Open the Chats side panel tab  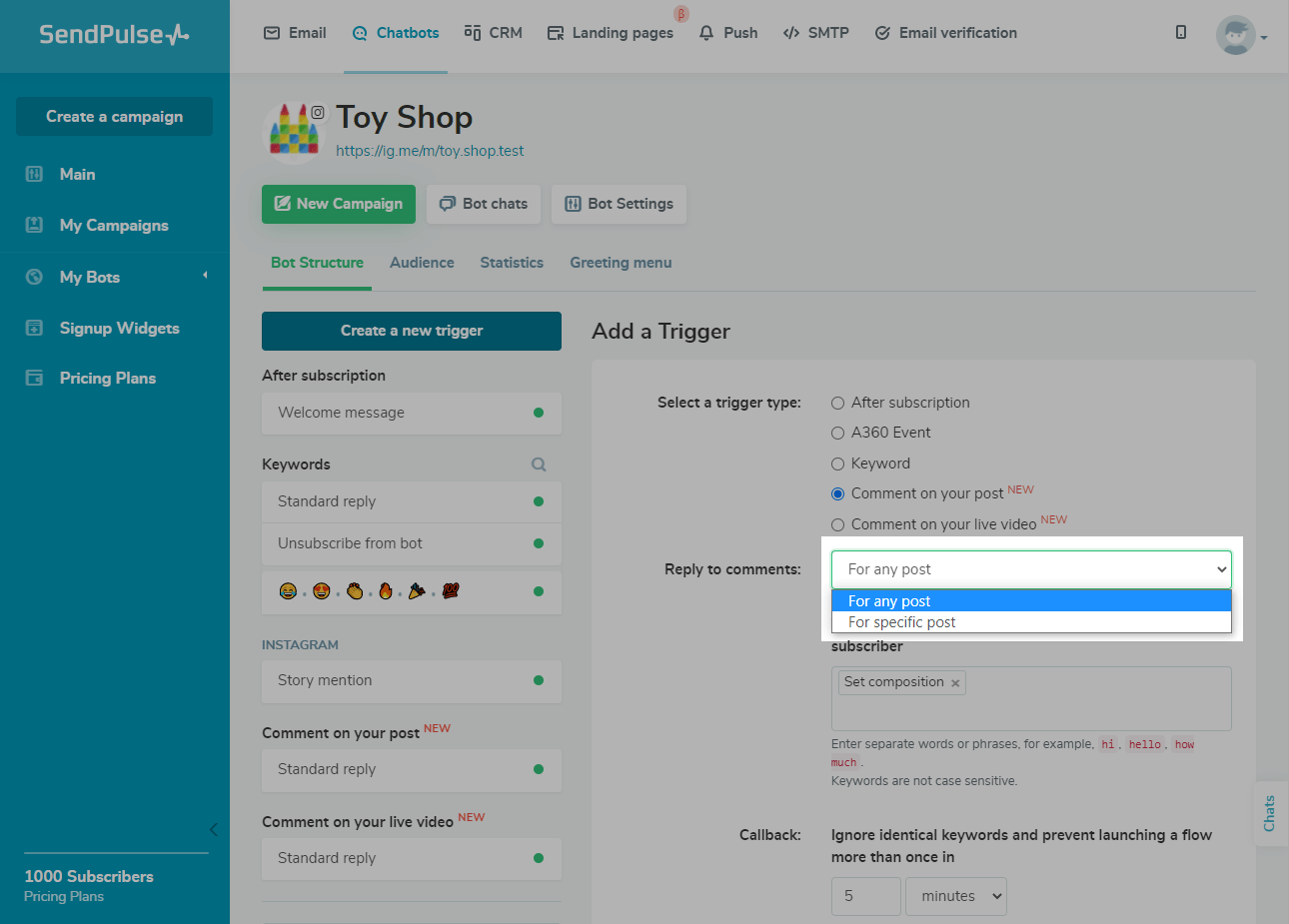coord(1269,813)
